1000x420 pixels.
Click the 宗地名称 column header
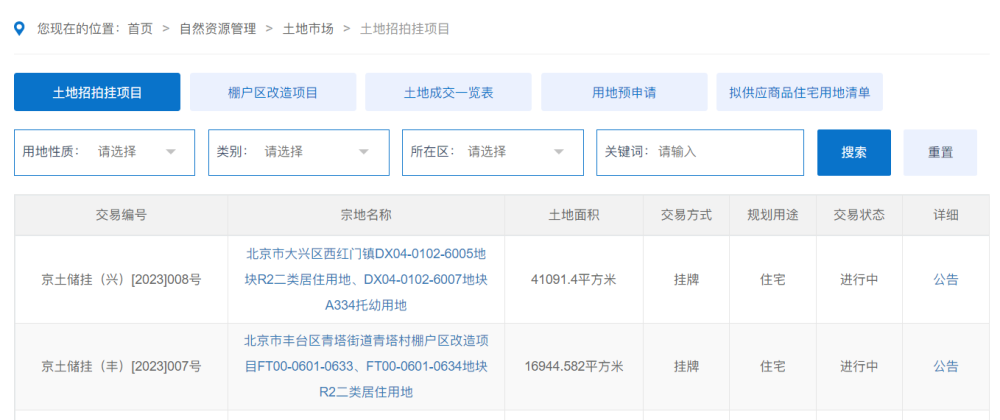[366, 215]
